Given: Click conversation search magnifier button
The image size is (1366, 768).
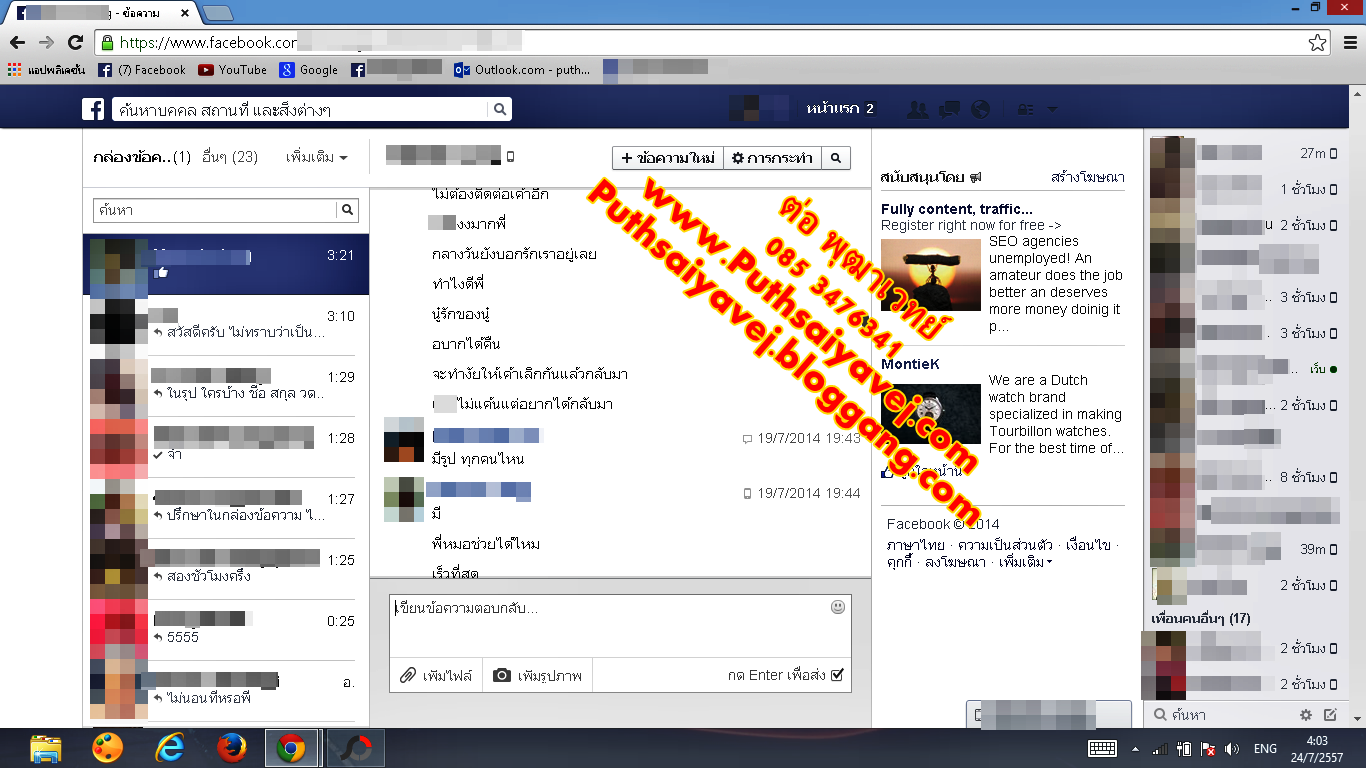Looking at the screenshot, I should 836,158.
